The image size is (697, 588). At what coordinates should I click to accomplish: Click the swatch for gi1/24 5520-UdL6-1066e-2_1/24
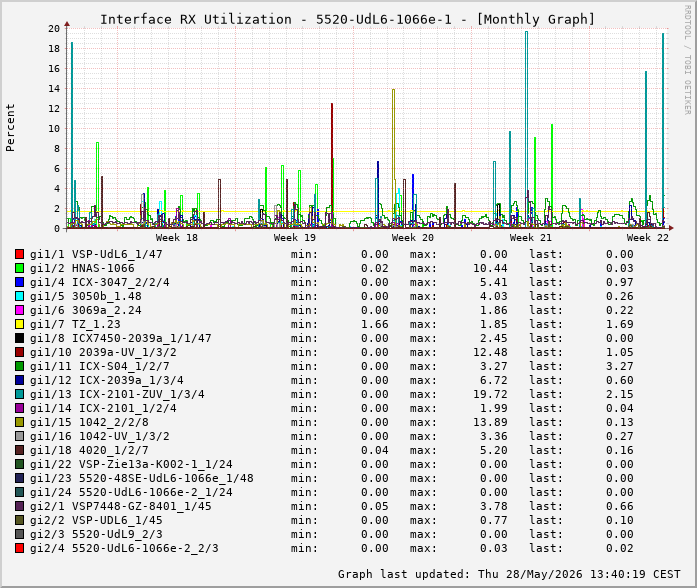(19, 492)
